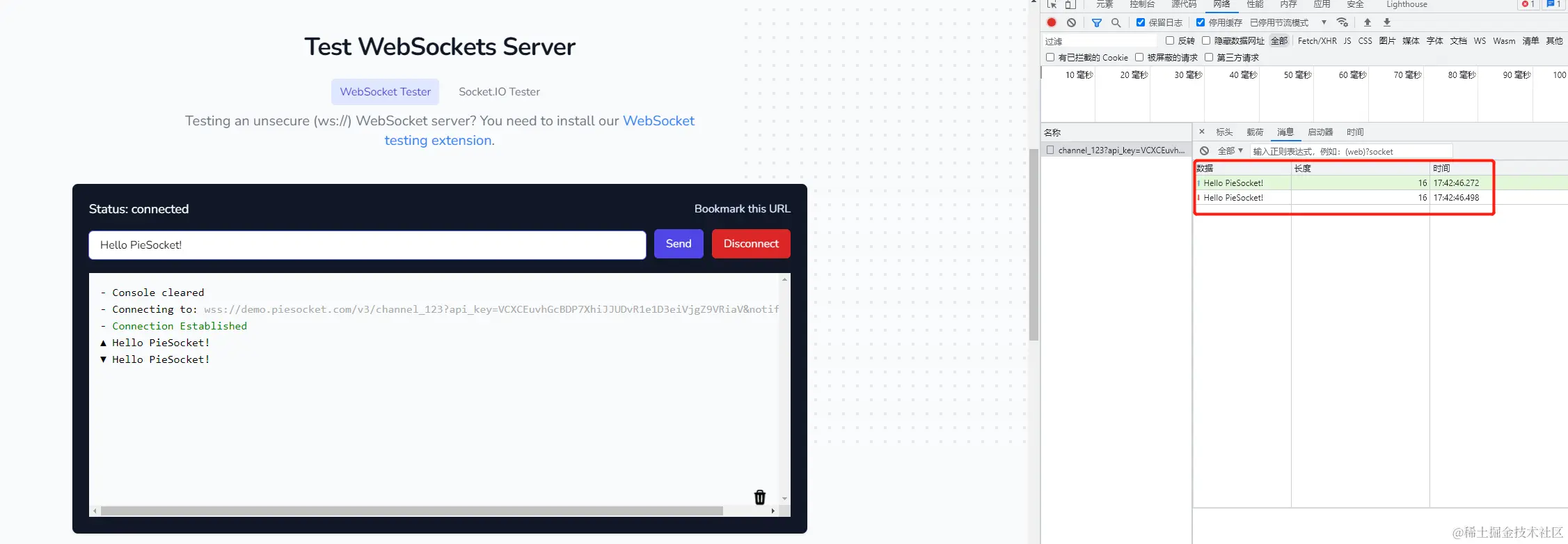Click the received message down-arrow marker

104,359
